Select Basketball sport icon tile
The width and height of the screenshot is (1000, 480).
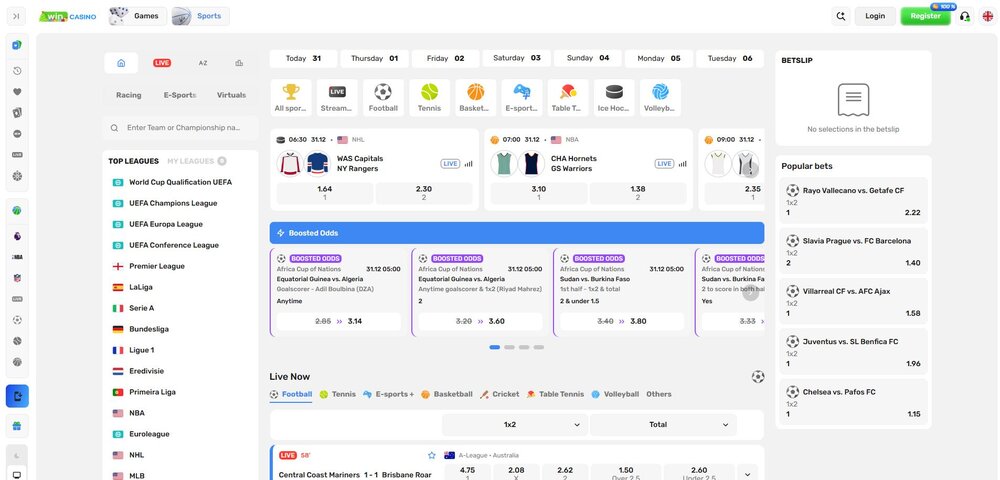[475, 98]
